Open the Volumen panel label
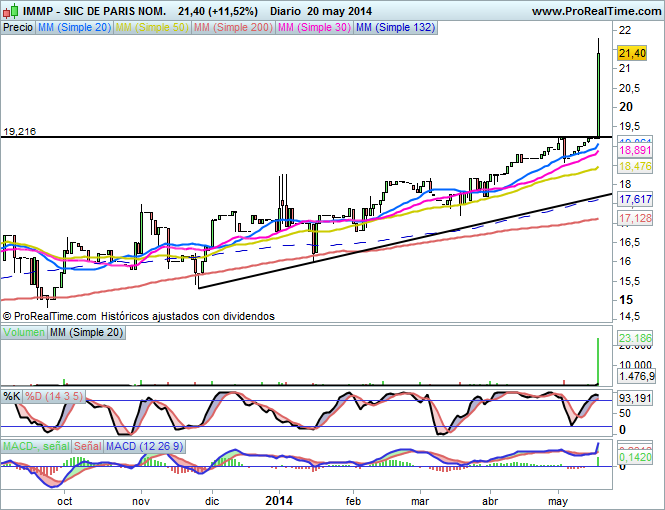The height and width of the screenshot is (510, 665). click(24, 331)
